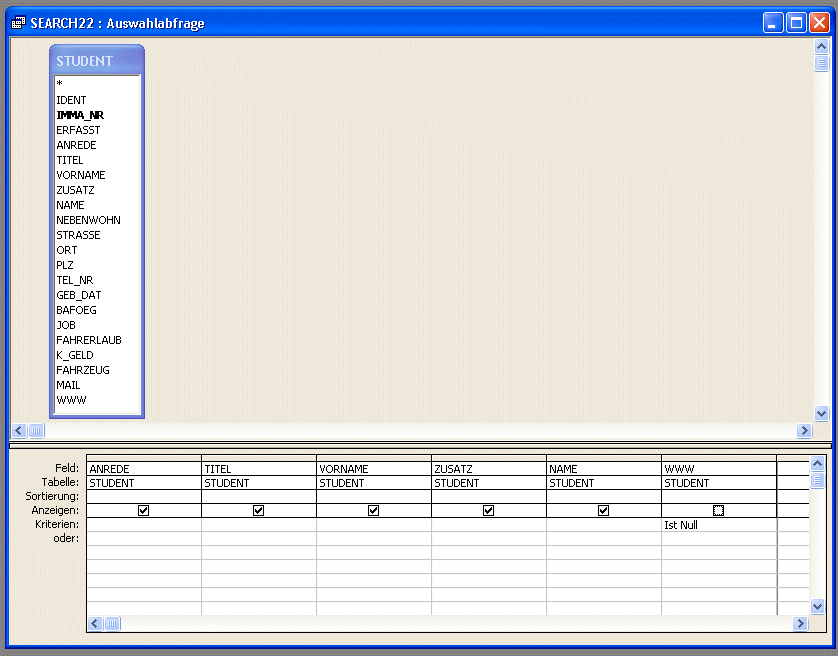Viewport: 838px width, 656px height.
Task: Select ERFASST field in STUDENT list
Action: tap(97, 130)
